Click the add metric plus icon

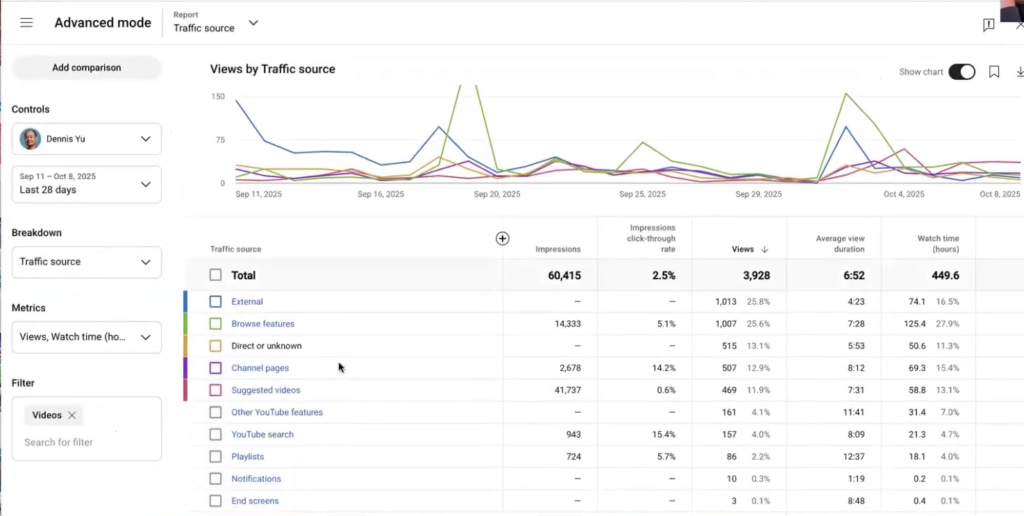point(502,238)
